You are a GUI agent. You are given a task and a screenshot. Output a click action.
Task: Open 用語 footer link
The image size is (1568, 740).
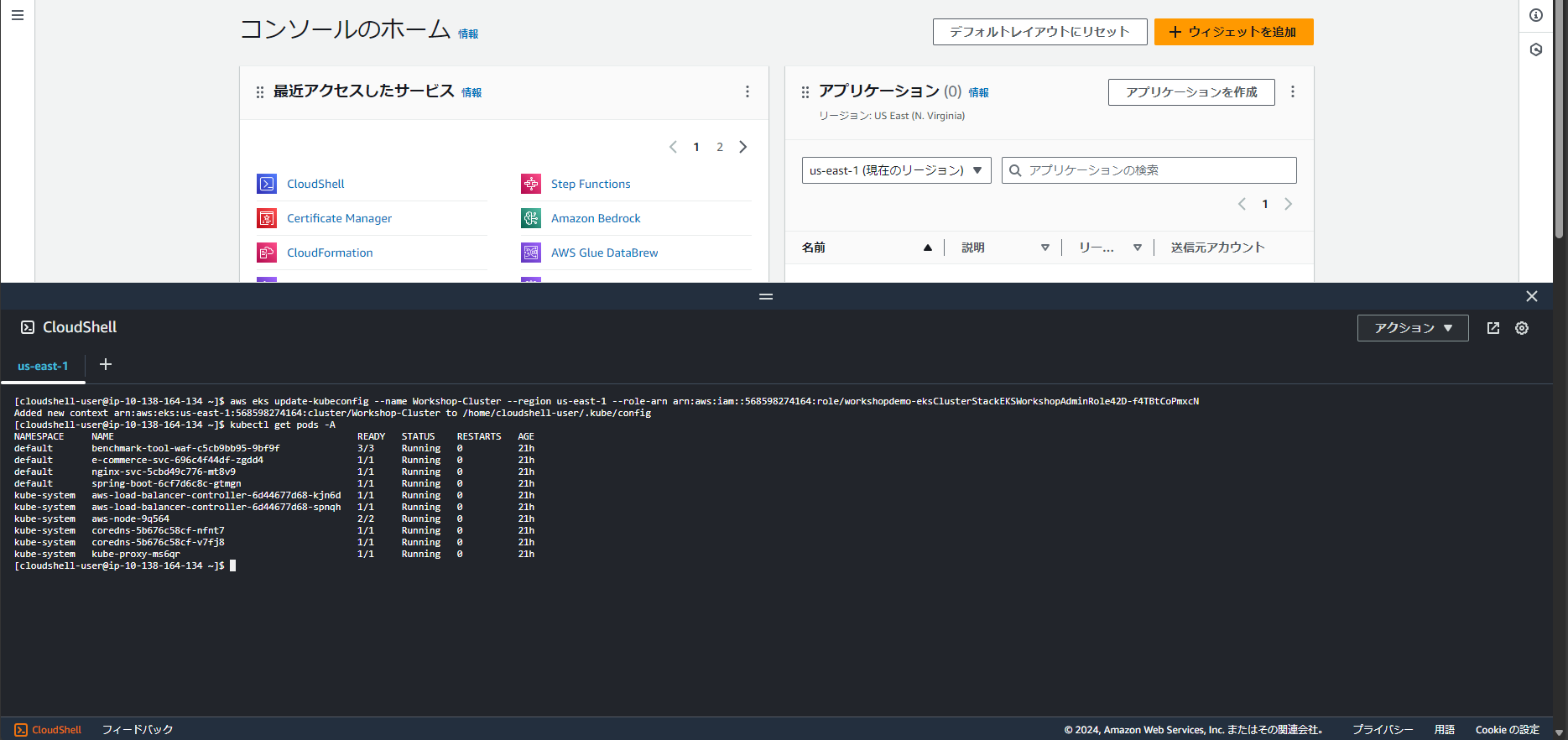coord(1445,730)
